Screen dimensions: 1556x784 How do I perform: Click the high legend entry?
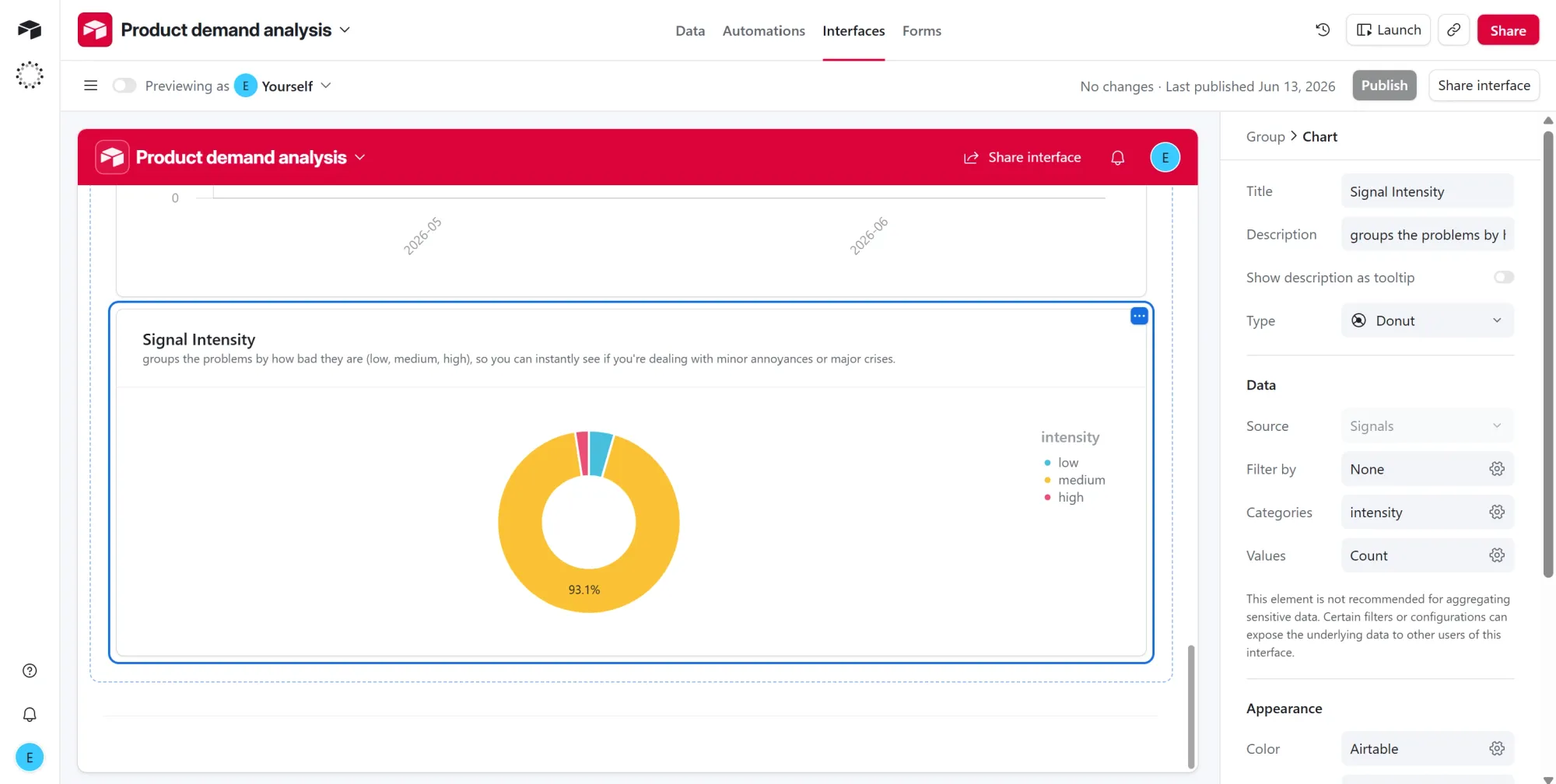click(1064, 497)
